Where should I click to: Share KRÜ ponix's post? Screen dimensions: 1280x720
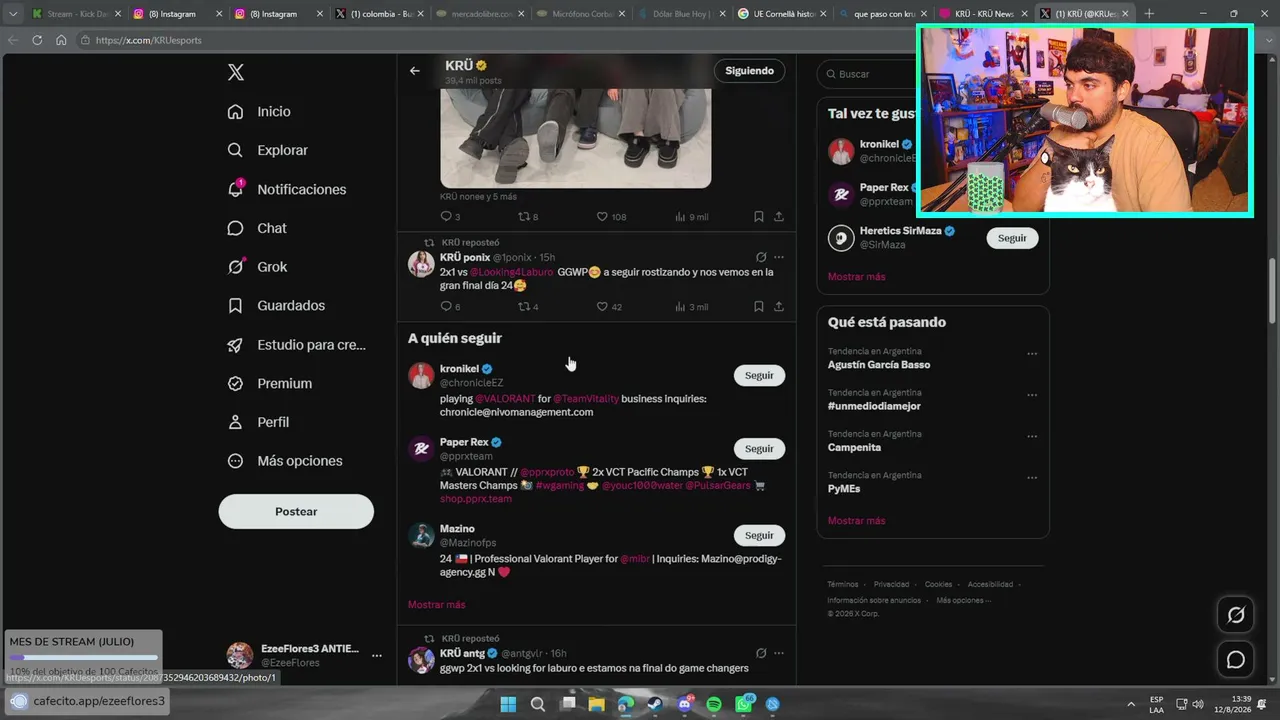pos(779,307)
